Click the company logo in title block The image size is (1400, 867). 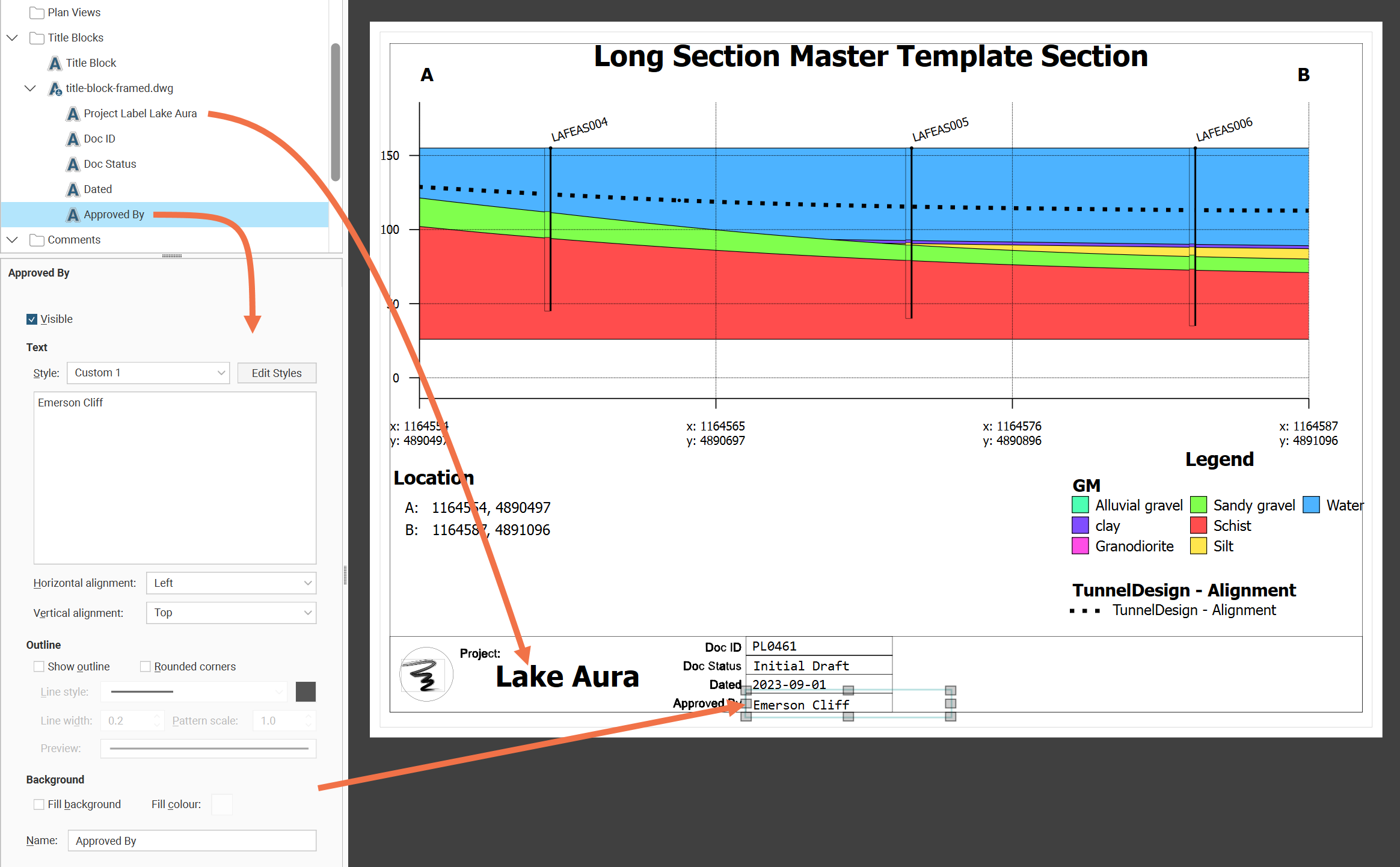pos(426,674)
